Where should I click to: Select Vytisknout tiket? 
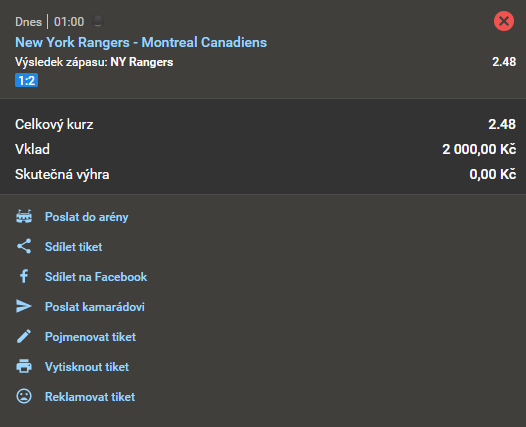point(87,367)
